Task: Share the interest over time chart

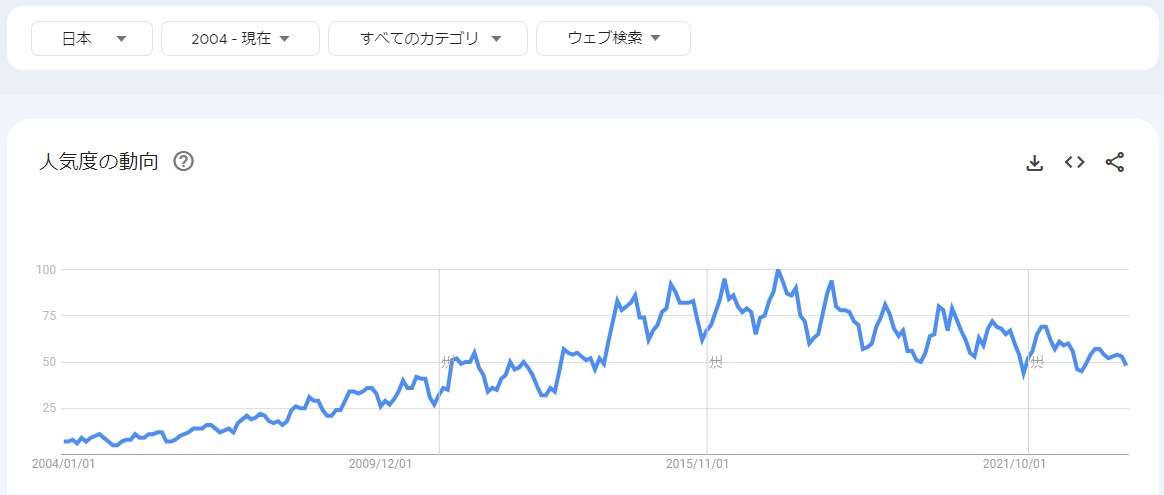Action: point(1115,162)
